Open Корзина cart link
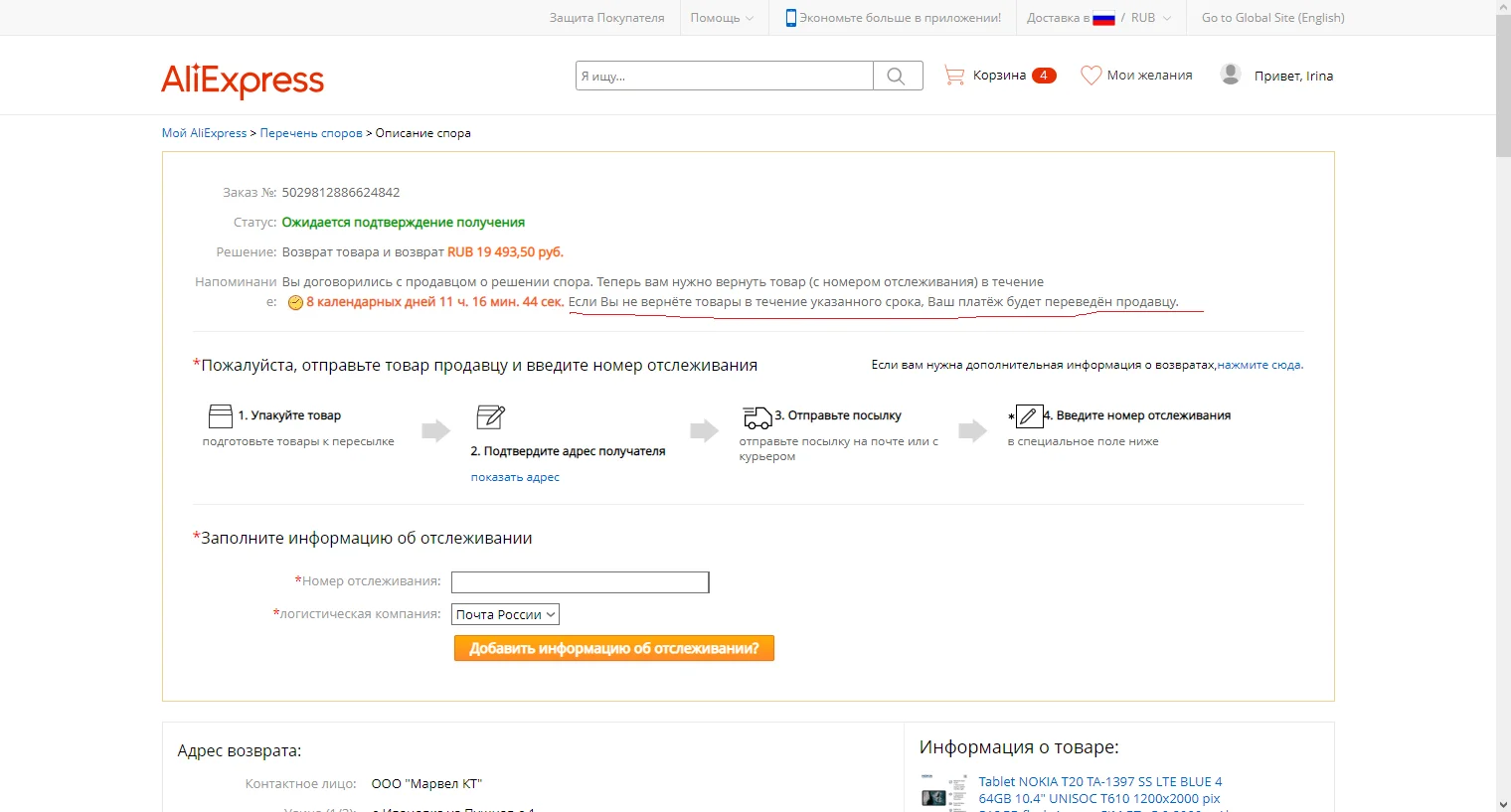1511x812 pixels. (999, 76)
